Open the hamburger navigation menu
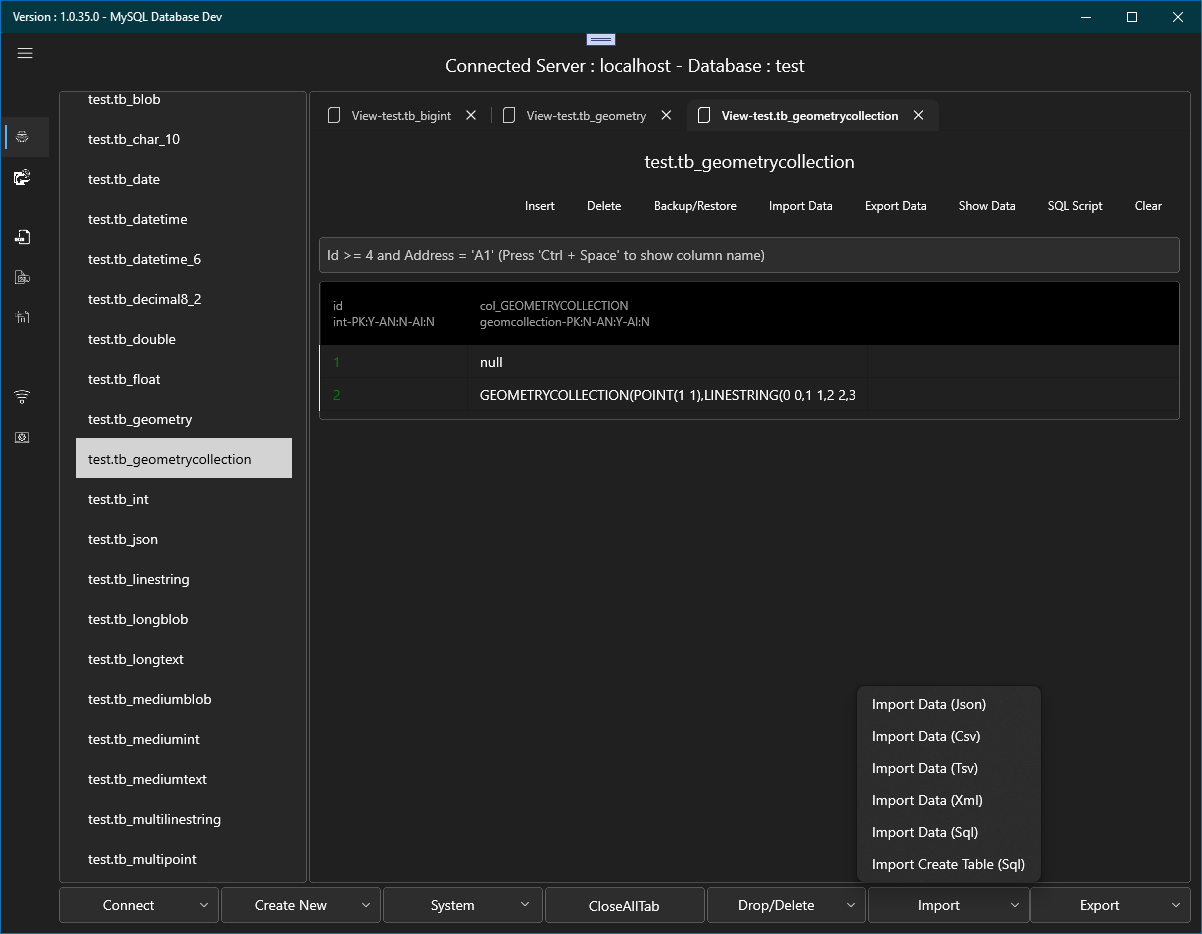 pos(25,53)
